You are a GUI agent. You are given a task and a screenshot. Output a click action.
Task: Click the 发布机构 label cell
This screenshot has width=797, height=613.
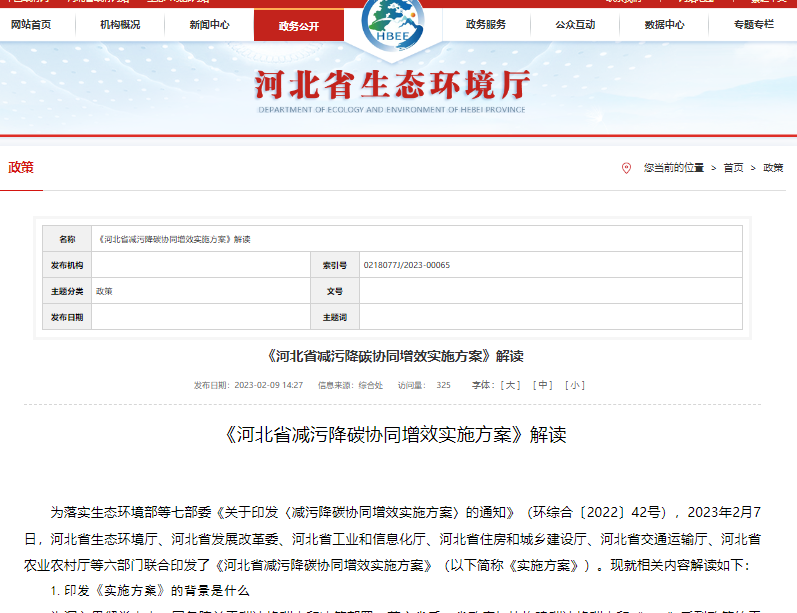[67, 265]
